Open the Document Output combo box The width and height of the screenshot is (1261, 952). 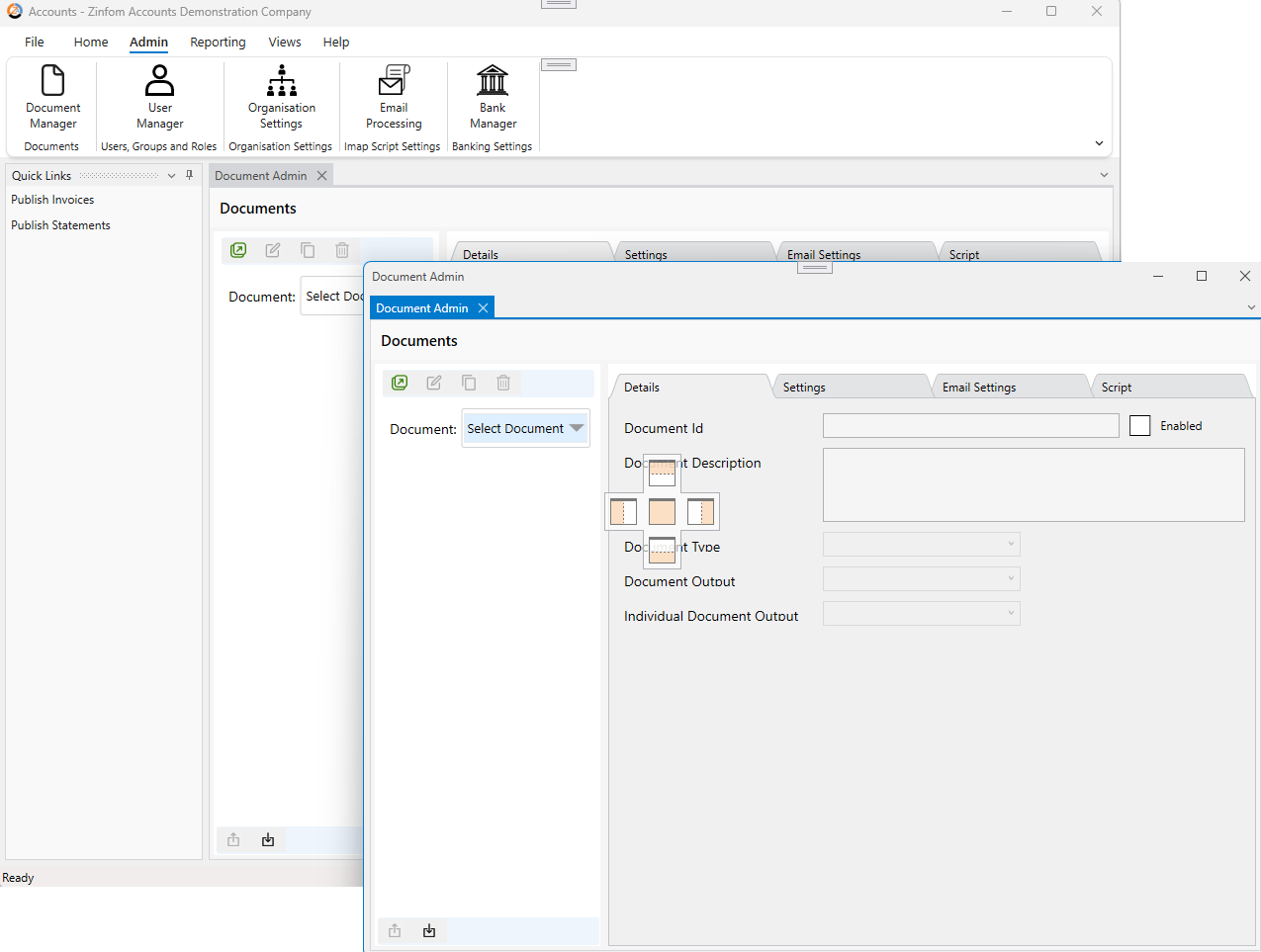point(921,579)
